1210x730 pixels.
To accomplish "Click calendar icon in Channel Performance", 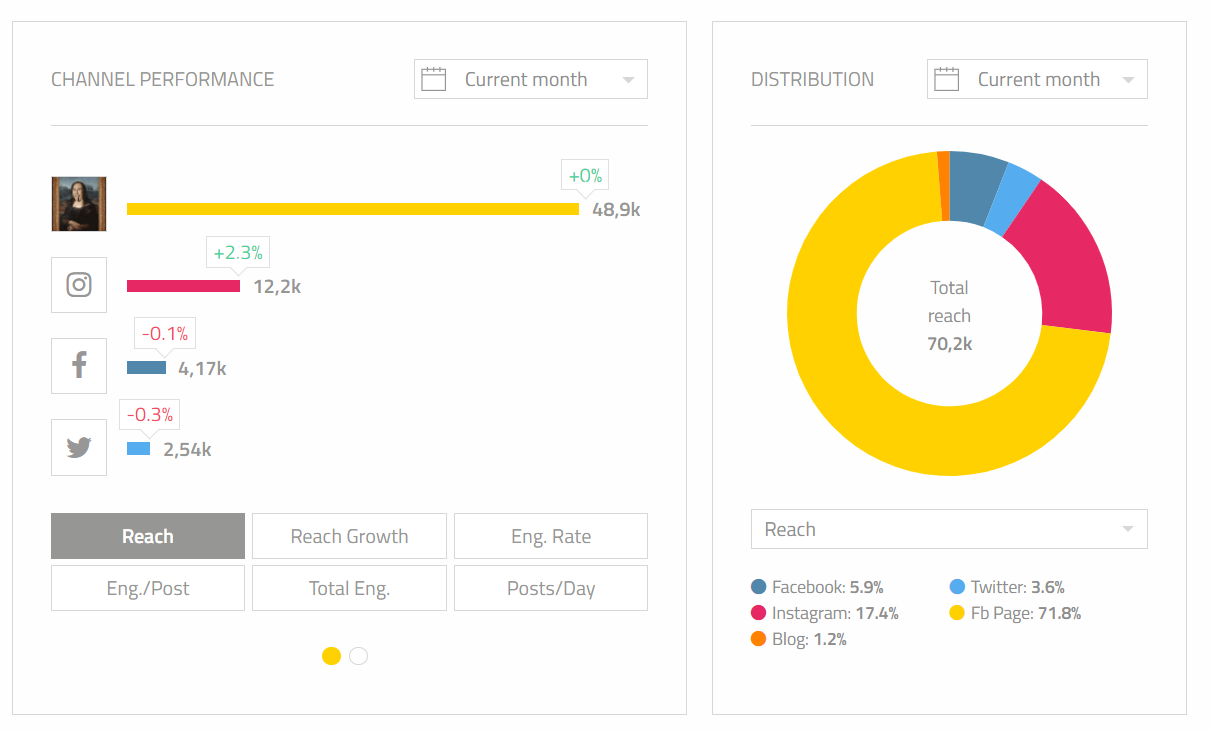I will (x=433, y=80).
